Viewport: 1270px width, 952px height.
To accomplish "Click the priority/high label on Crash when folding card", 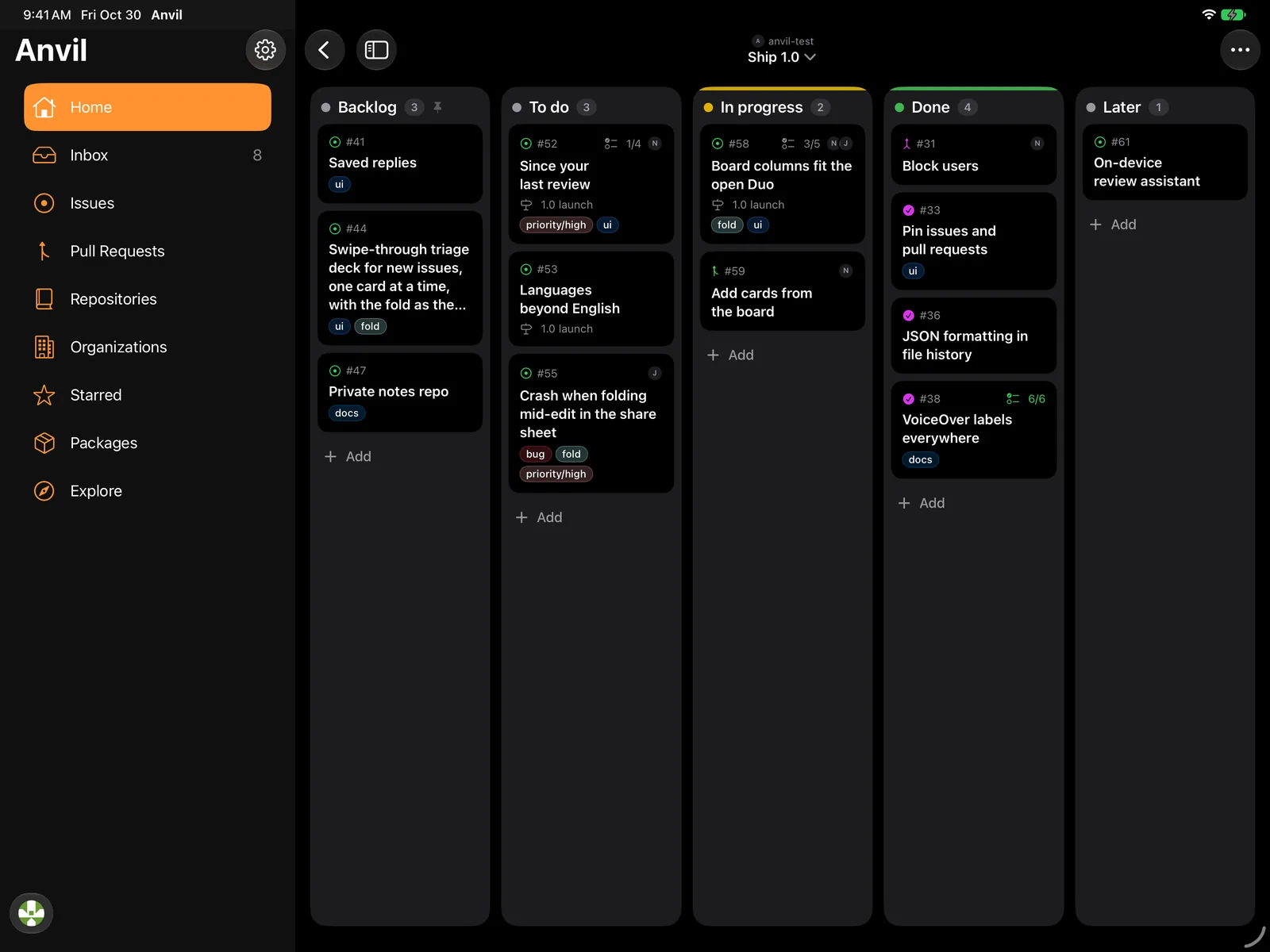I will 556,474.
